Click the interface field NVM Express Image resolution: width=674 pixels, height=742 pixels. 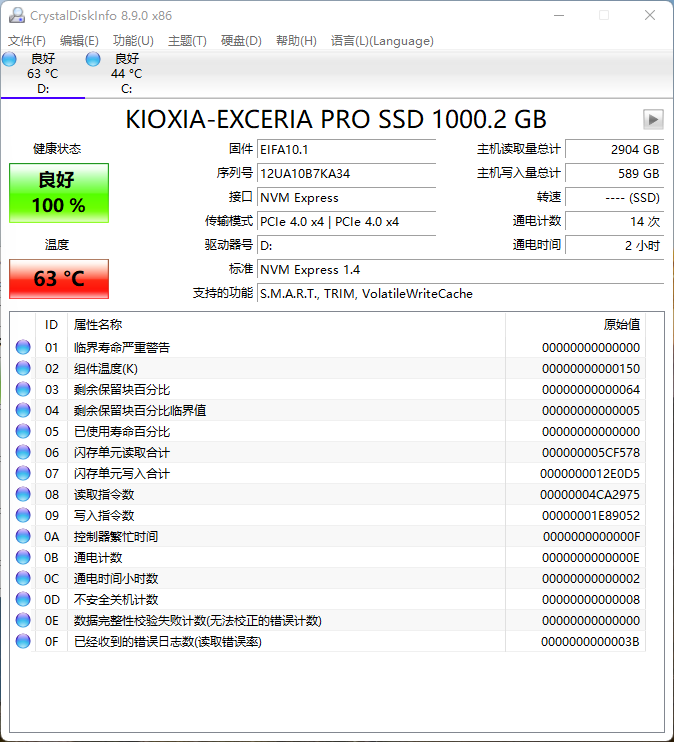point(346,198)
